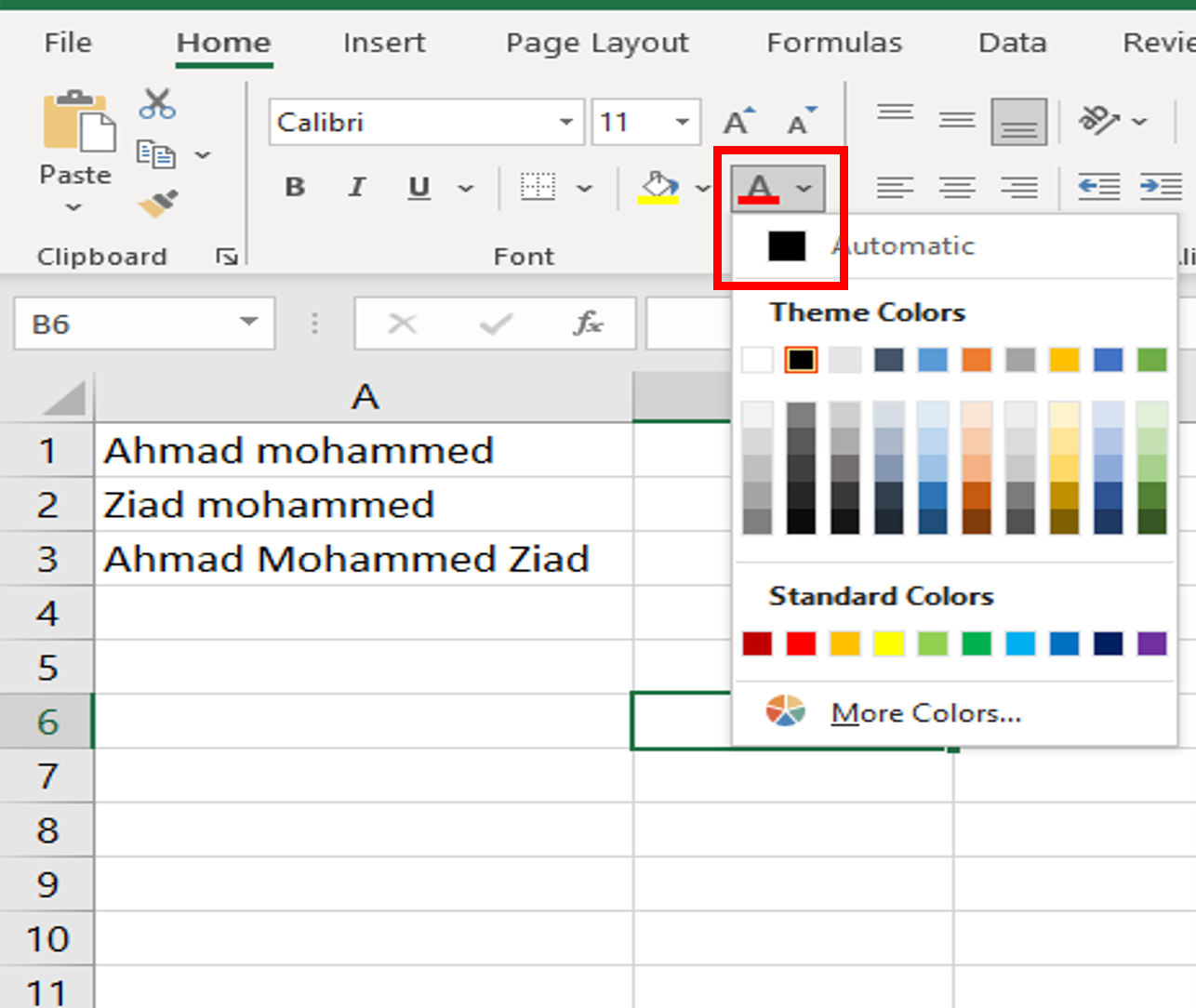The height and width of the screenshot is (1008, 1196).
Task: Pick standard Green color swatch
Action: [x=976, y=643]
